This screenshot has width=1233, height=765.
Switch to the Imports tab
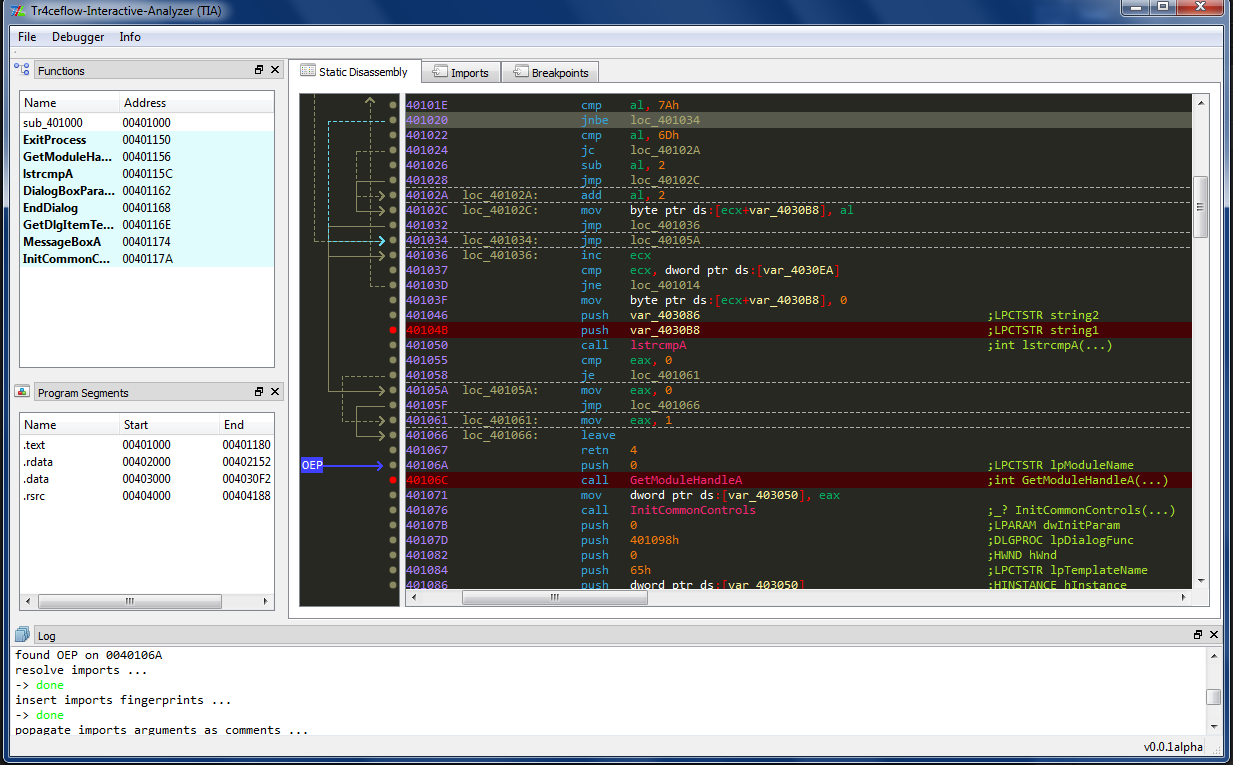pos(460,72)
